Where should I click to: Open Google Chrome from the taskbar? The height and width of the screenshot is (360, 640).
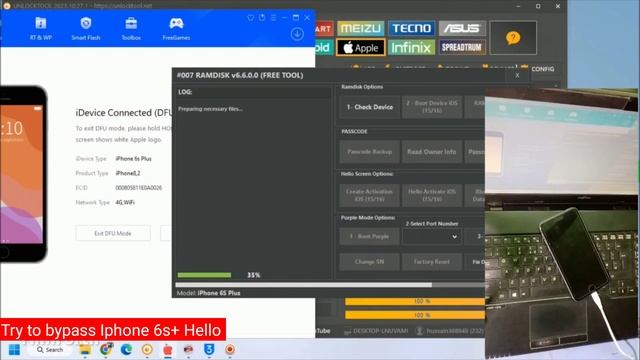pos(106,350)
